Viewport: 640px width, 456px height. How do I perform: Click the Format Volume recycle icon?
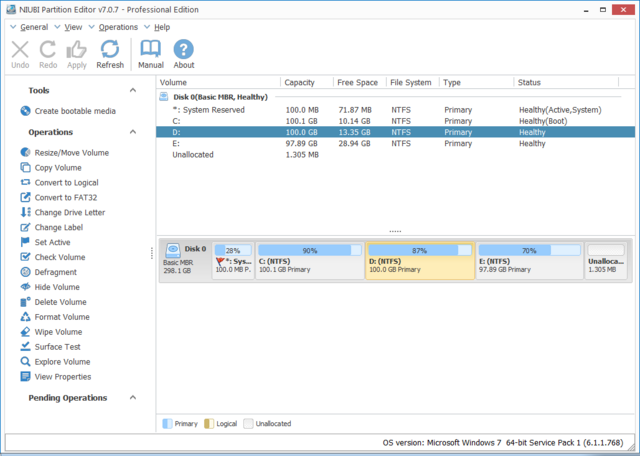[25, 317]
